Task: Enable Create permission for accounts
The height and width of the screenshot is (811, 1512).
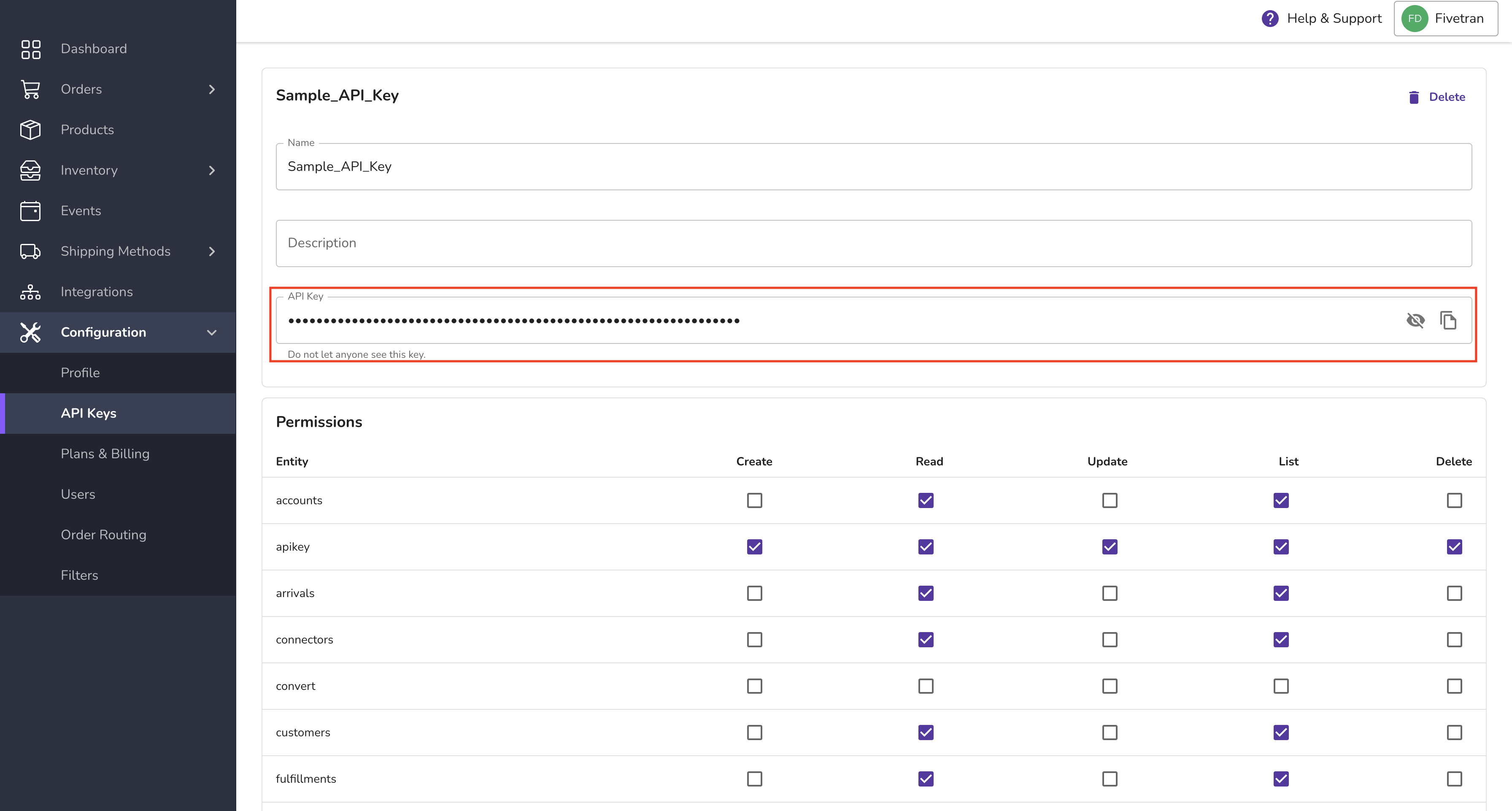Action: 754,500
